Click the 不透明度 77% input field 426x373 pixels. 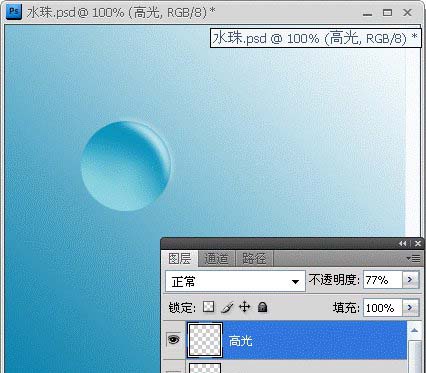[x=382, y=280]
